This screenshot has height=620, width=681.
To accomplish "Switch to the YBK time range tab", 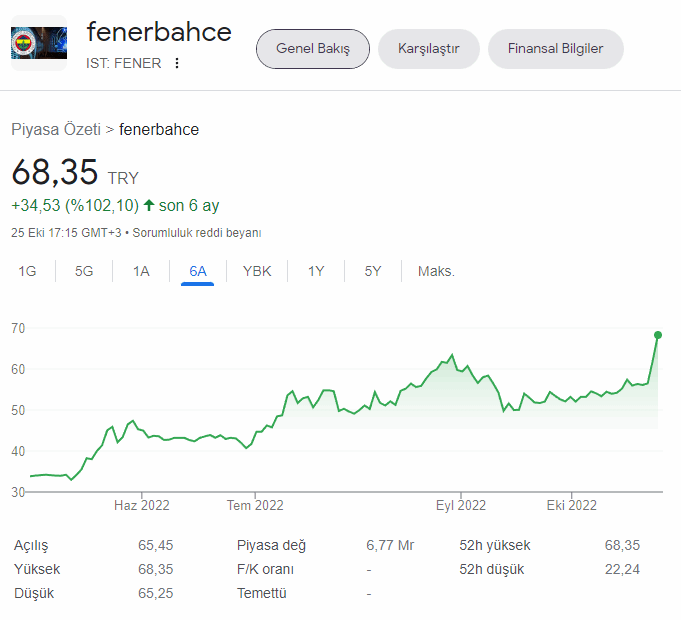I will pyautogui.click(x=257, y=271).
